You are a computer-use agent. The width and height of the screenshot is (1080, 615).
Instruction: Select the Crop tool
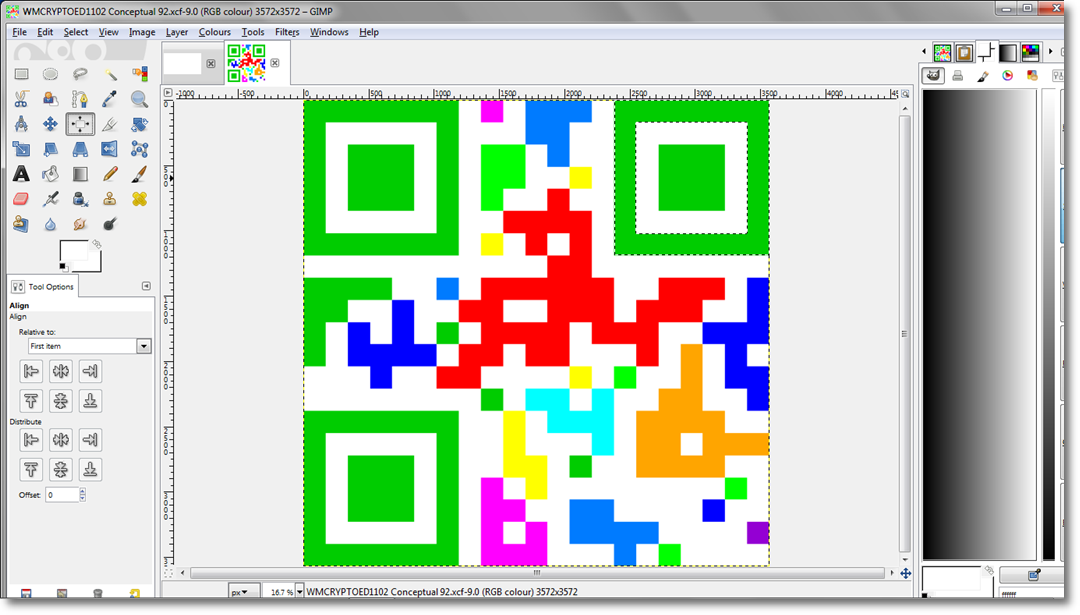pyautogui.click(x=110, y=124)
